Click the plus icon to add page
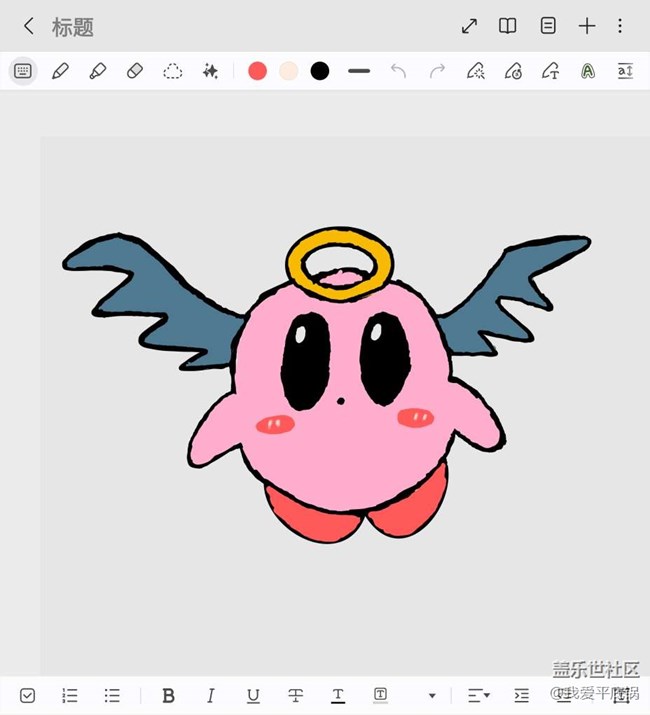Viewport: 650px width, 715px height. click(x=587, y=27)
